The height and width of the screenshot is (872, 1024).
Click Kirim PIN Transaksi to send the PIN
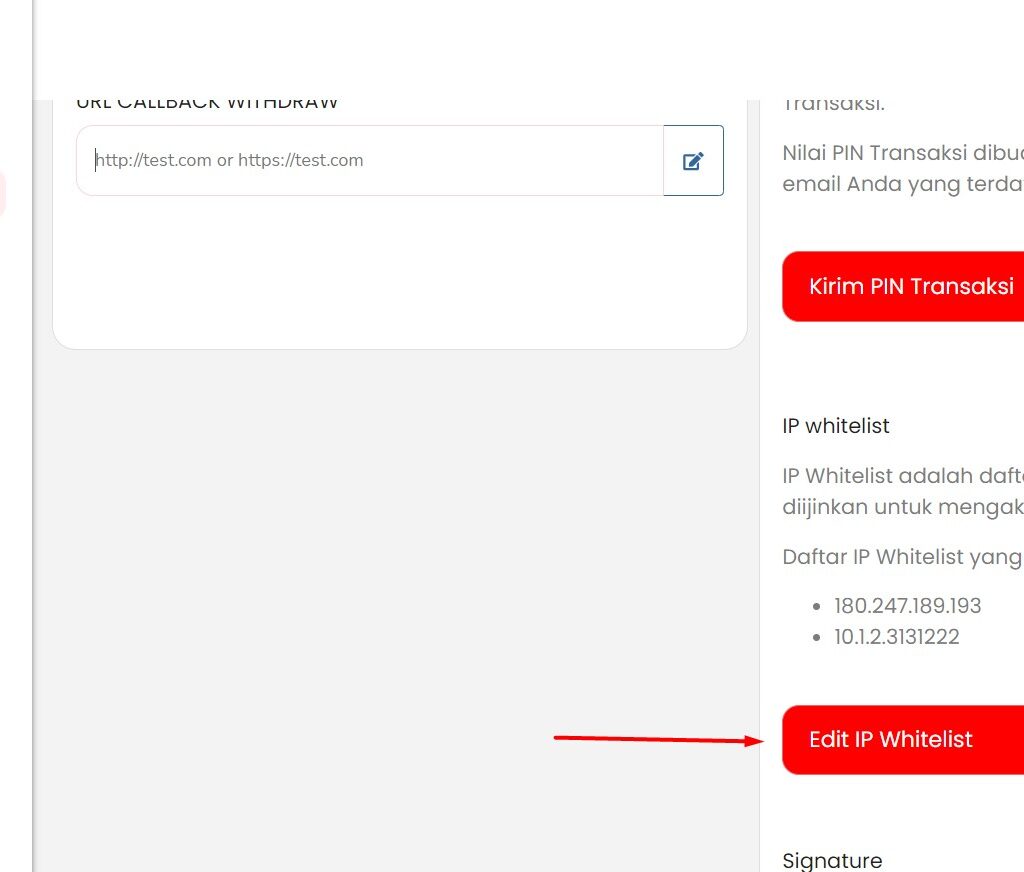(911, 286)
